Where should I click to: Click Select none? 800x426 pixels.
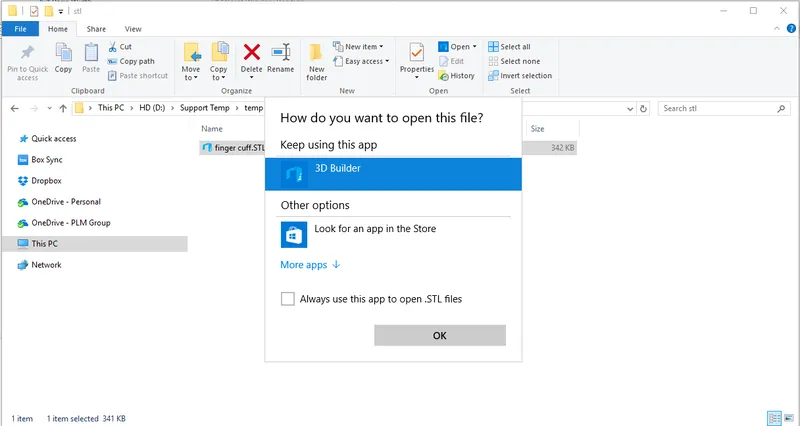point(514,61)
